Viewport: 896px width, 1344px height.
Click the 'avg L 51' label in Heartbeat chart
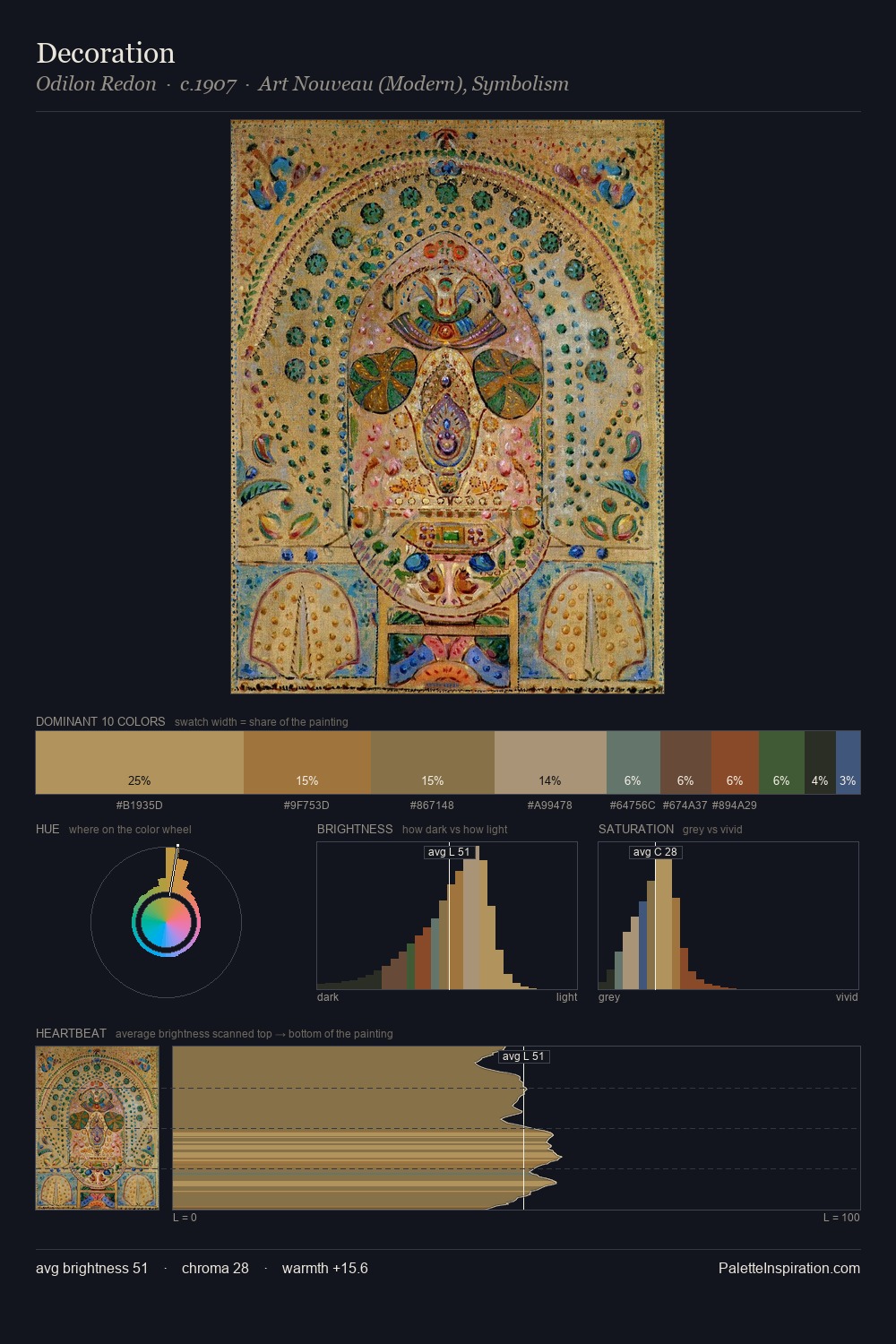pos(523,1056)
